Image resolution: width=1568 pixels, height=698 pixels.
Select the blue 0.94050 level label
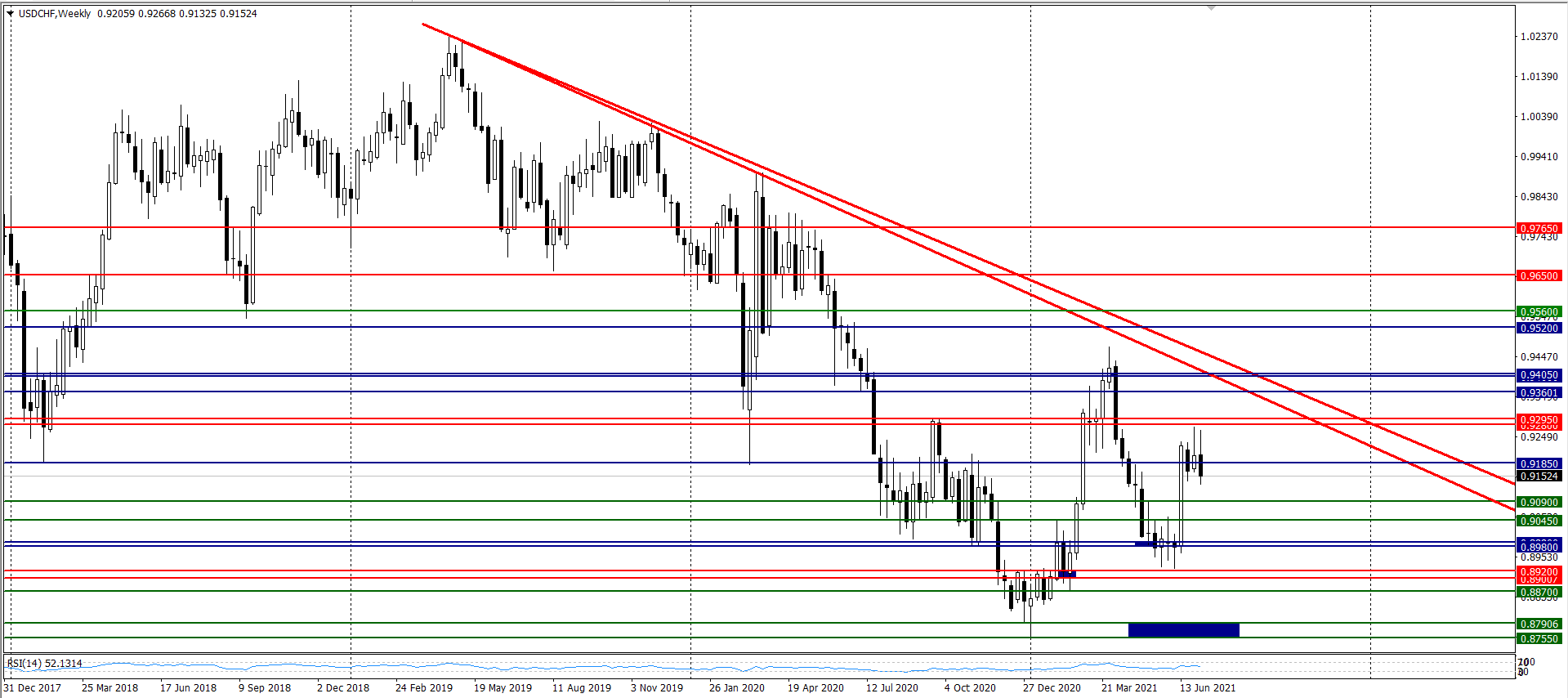click(x=1539, y=376)
